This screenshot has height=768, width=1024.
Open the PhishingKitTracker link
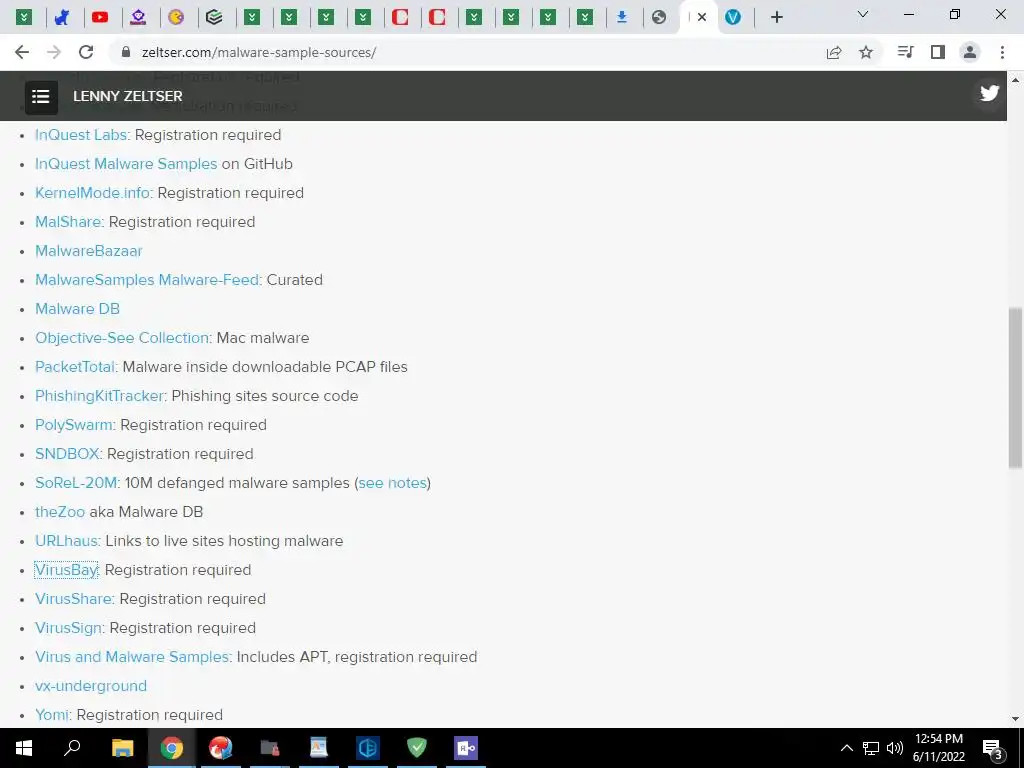tap(99, 396)
